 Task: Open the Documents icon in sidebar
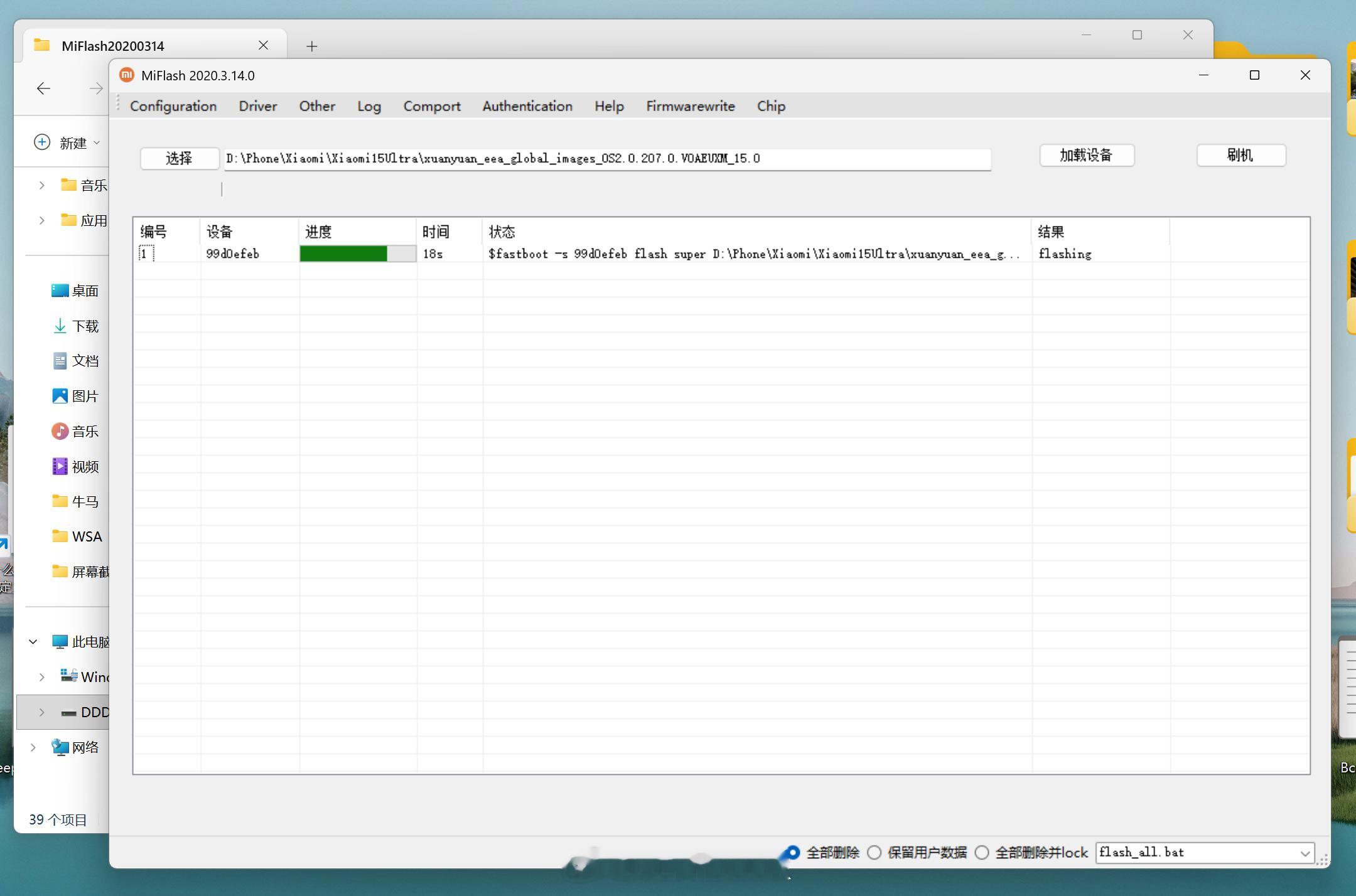click(60, 361)
